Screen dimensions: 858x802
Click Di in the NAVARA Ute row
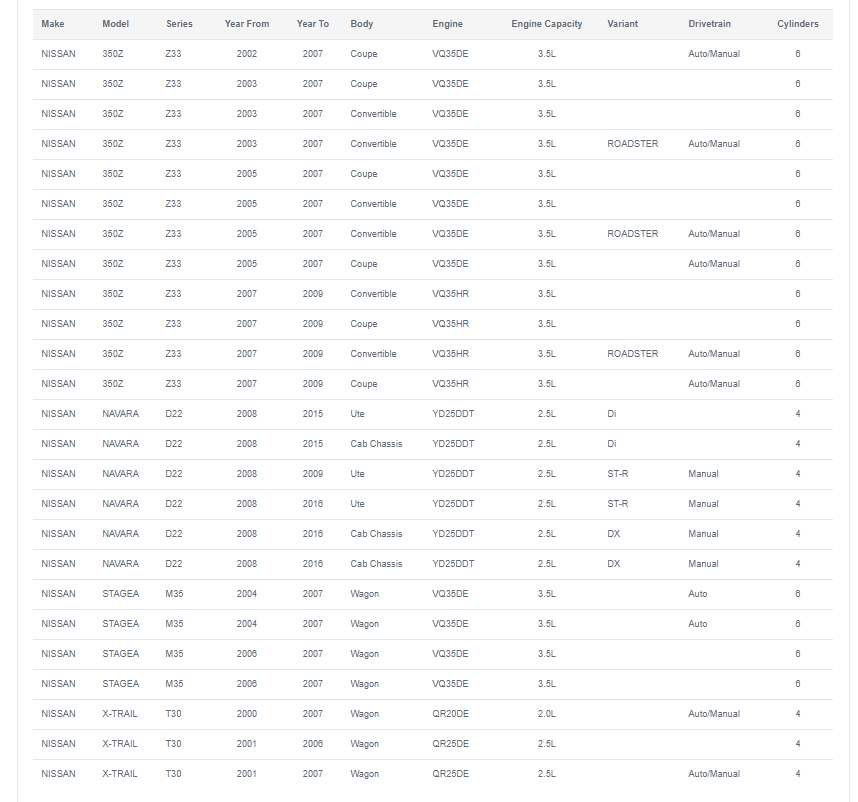611,414
